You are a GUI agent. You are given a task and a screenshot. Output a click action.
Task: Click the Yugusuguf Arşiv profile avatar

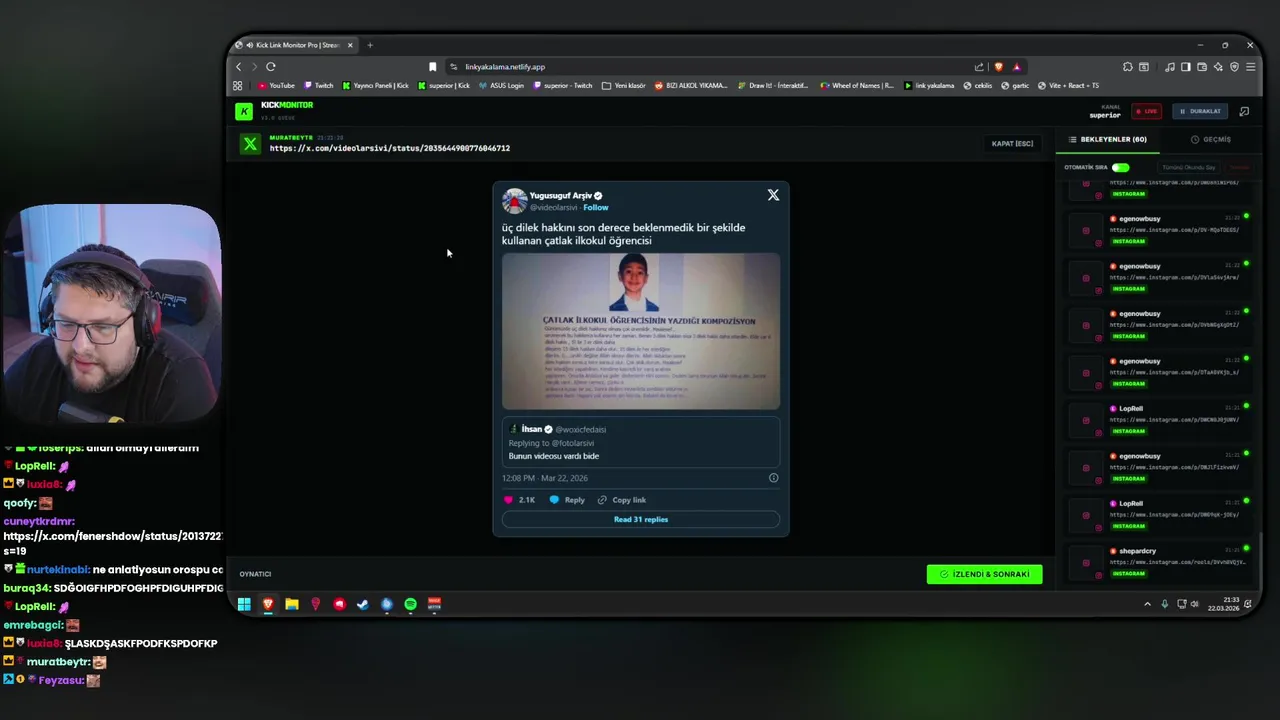coord(514,201)
